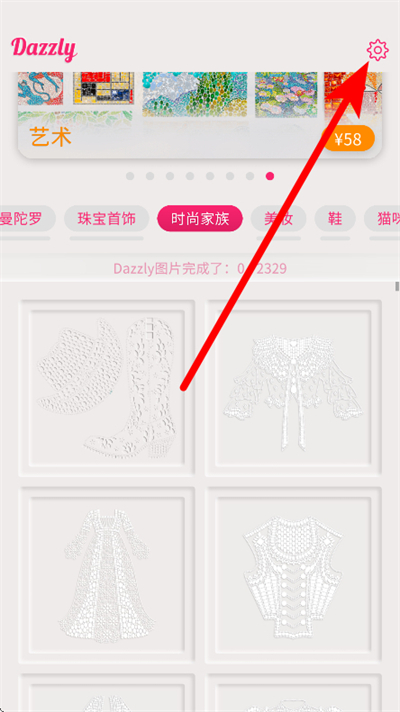Open settings via the gear icon

point(377,50)
